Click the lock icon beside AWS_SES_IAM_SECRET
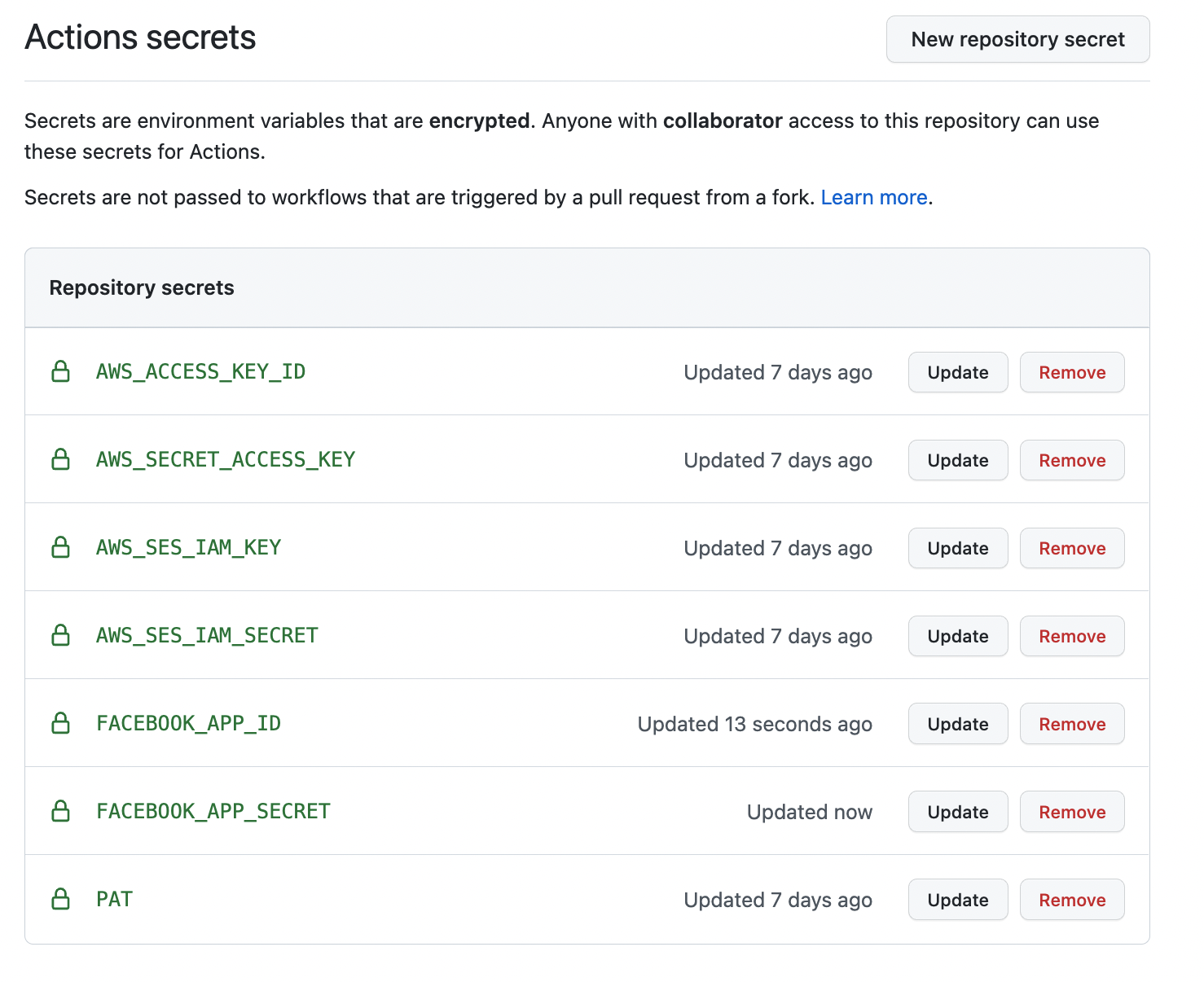The height and width of the screenshot is (982, 1204). click(61, 636)
